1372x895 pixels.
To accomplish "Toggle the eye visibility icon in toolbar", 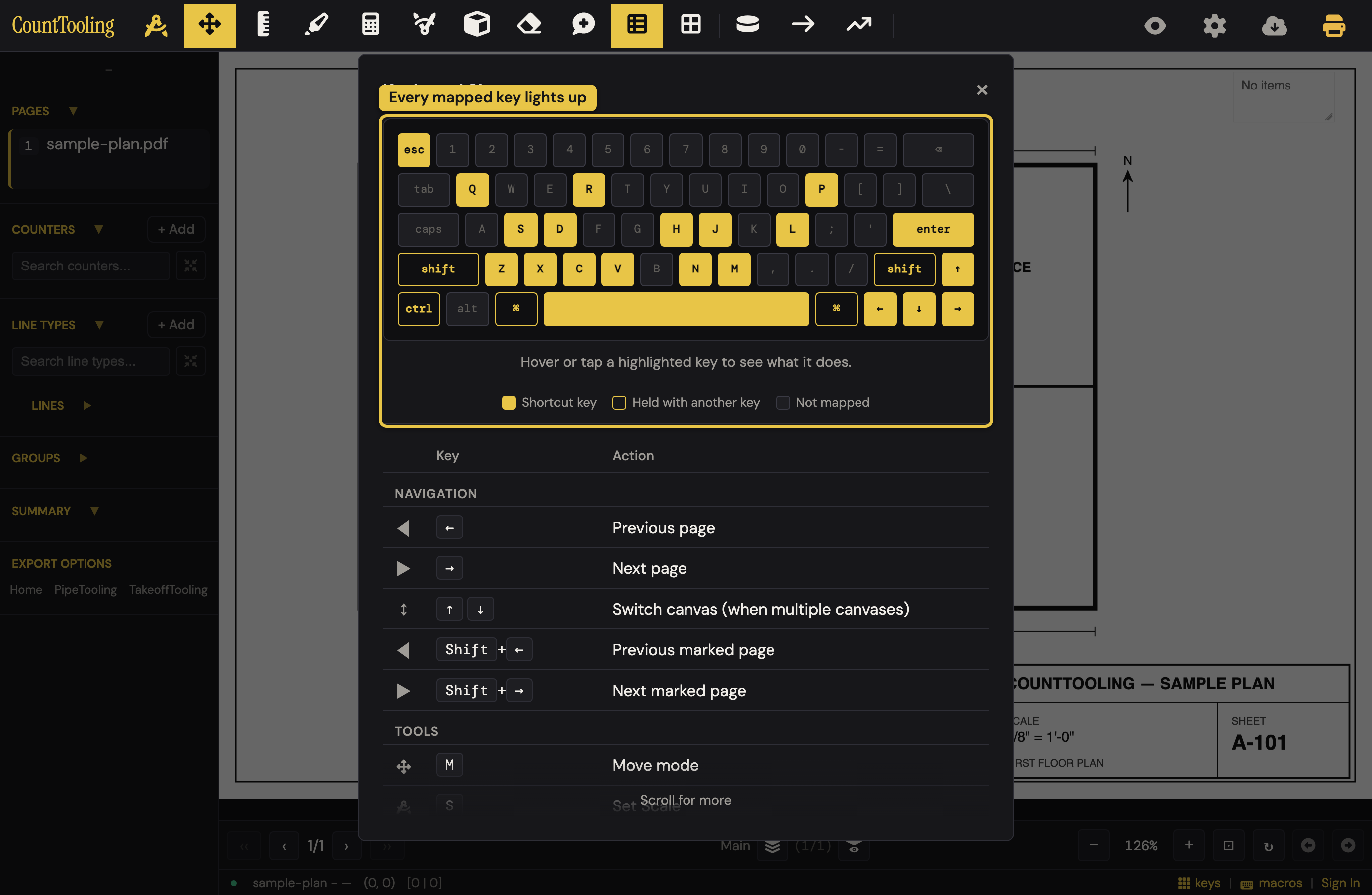I will (x=1155, y=26).
